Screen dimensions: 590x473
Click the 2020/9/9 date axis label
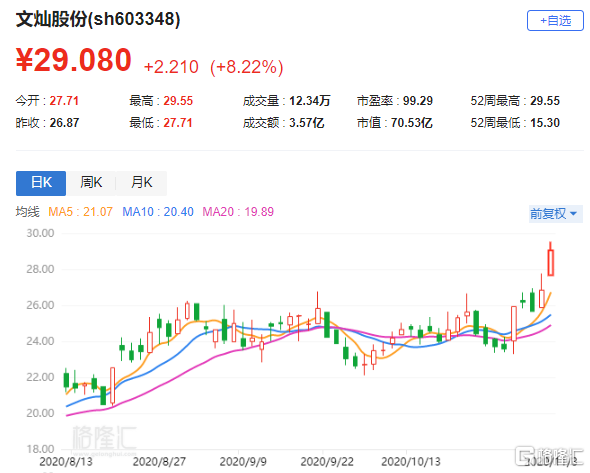[x=243, y=462]
